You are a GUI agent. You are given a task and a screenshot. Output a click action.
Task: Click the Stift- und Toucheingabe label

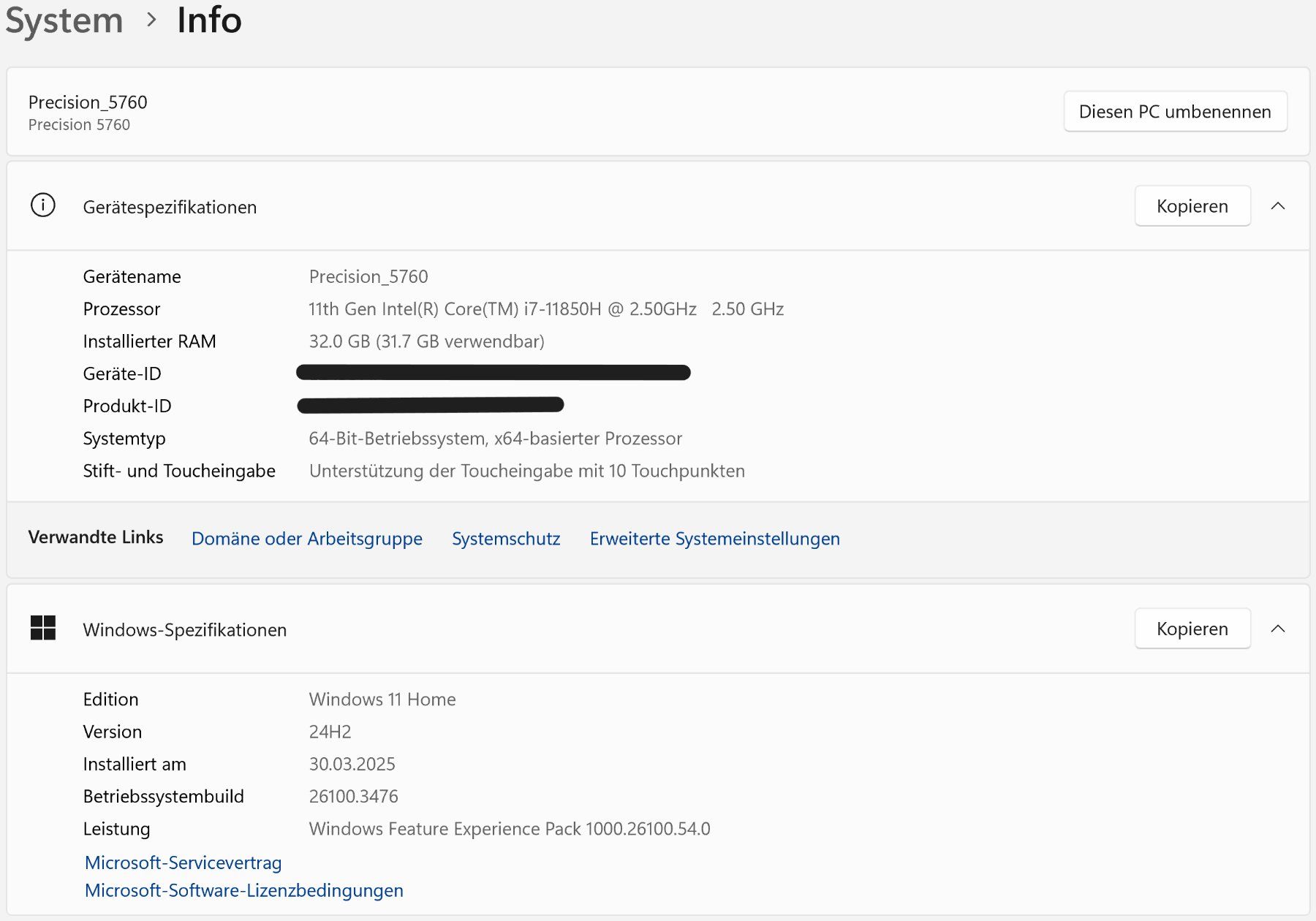point(179,471)
